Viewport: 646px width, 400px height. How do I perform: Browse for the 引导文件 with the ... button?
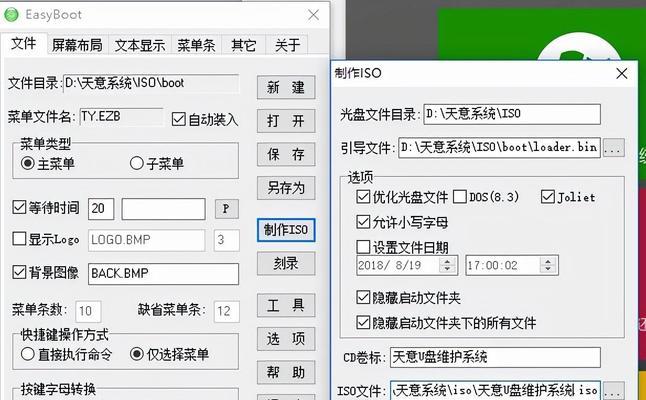point(614,147)
